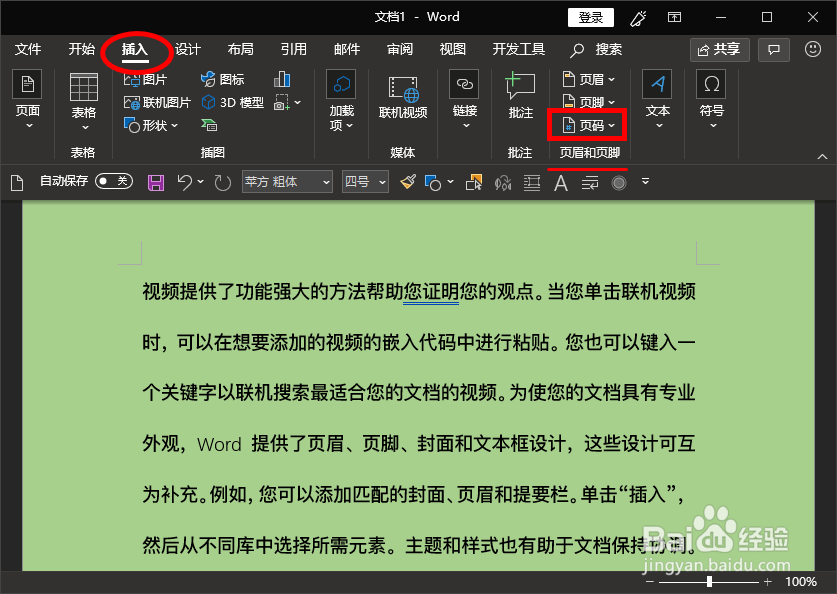The width and height of the screenshot is (837, 594).
Task: Switch to the 审阅 (Review) tab
Action: (400, 50)
